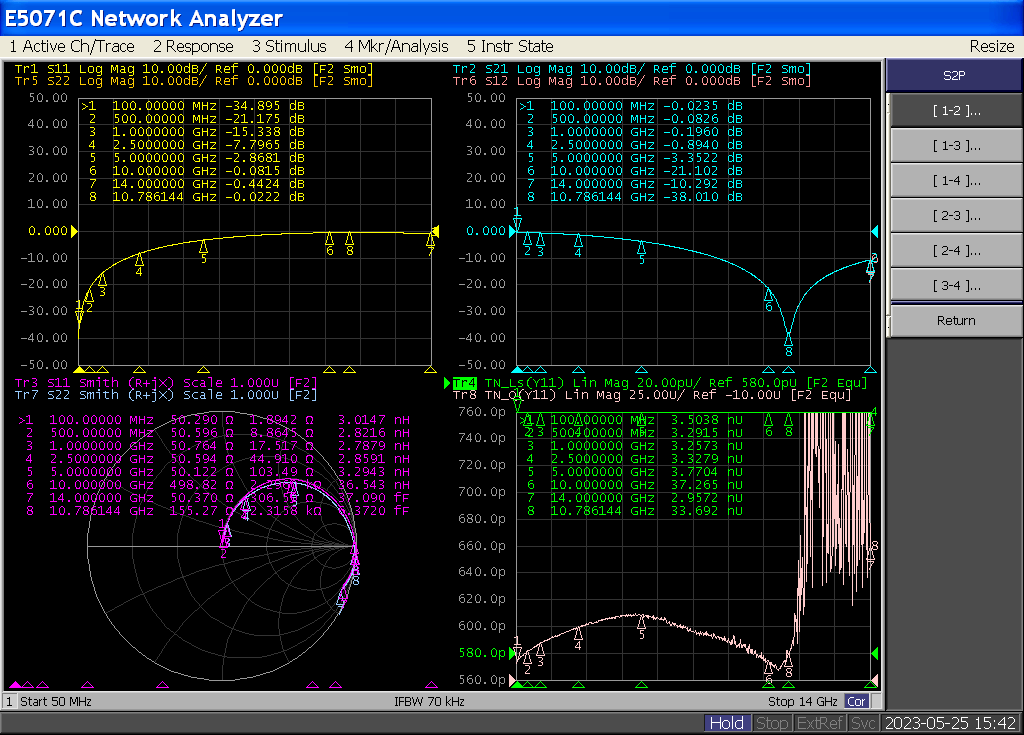Open the Instr State menu

(510, 46)
